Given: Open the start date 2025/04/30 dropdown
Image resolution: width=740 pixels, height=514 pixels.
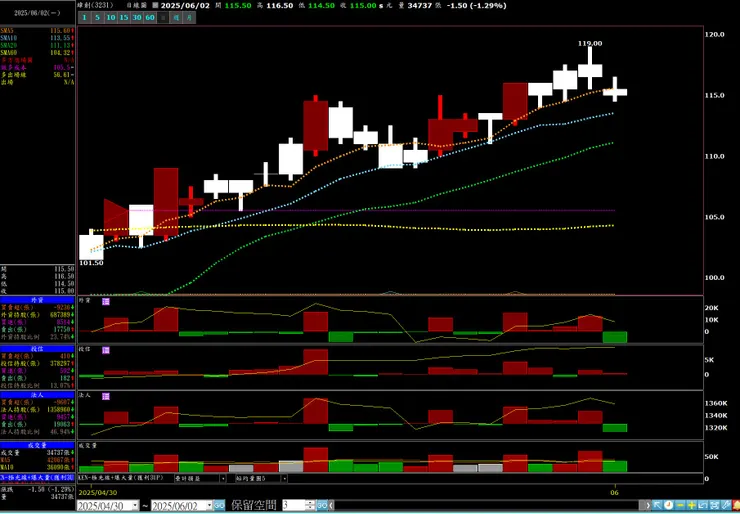Looking at the screenshot, I should click(135, 505).
